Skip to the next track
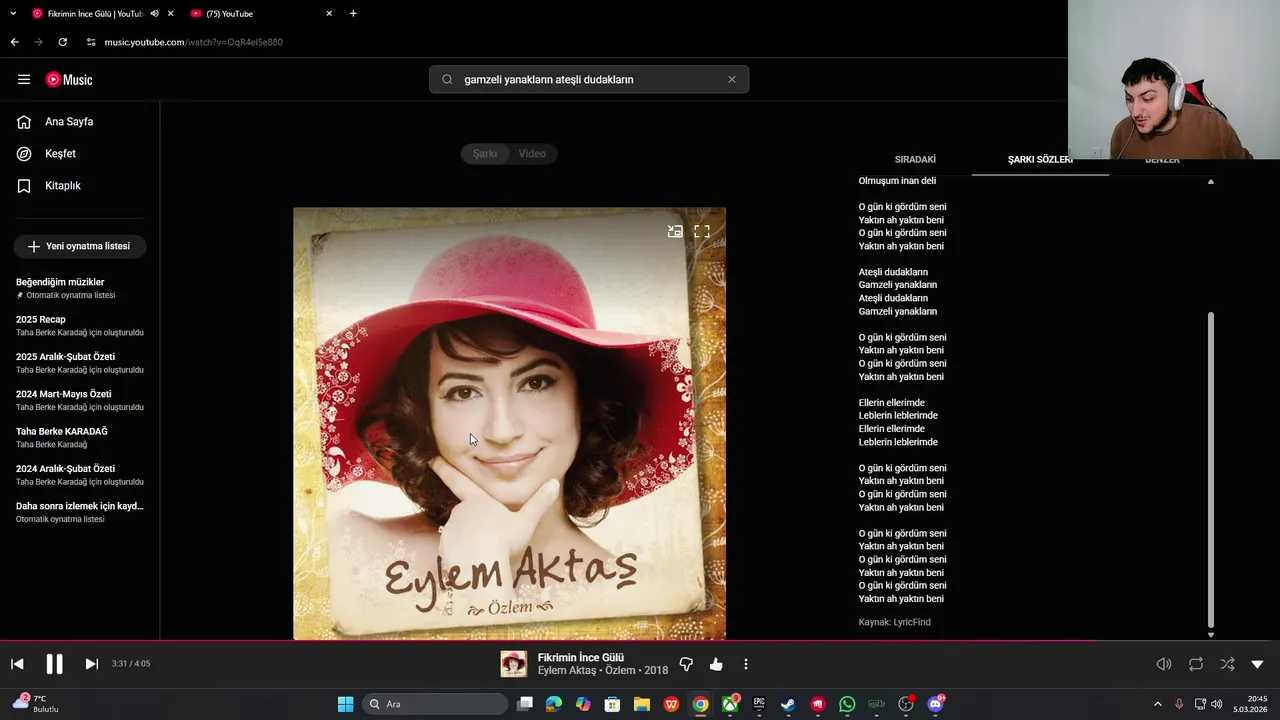Viewport: 1280px width, 720px height. pyautogui.click(x=91, y=664)
